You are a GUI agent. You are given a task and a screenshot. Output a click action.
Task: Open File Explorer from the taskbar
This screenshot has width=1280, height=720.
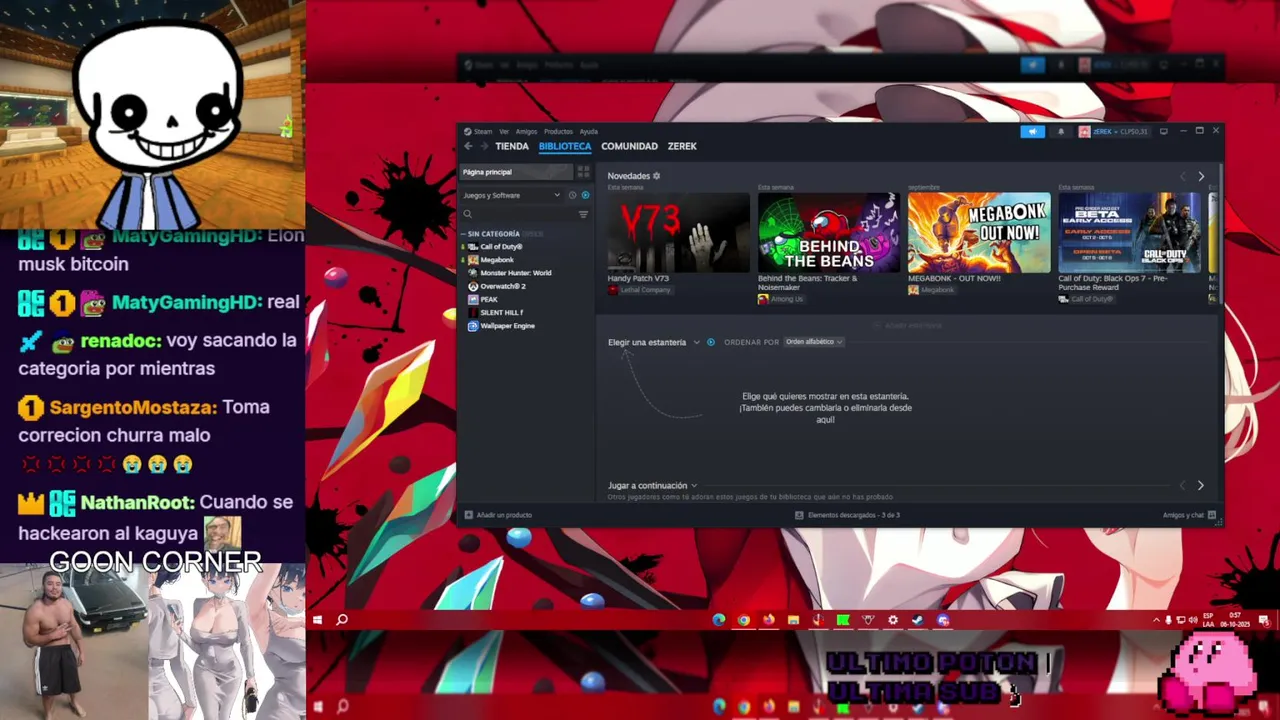(793, 620)
